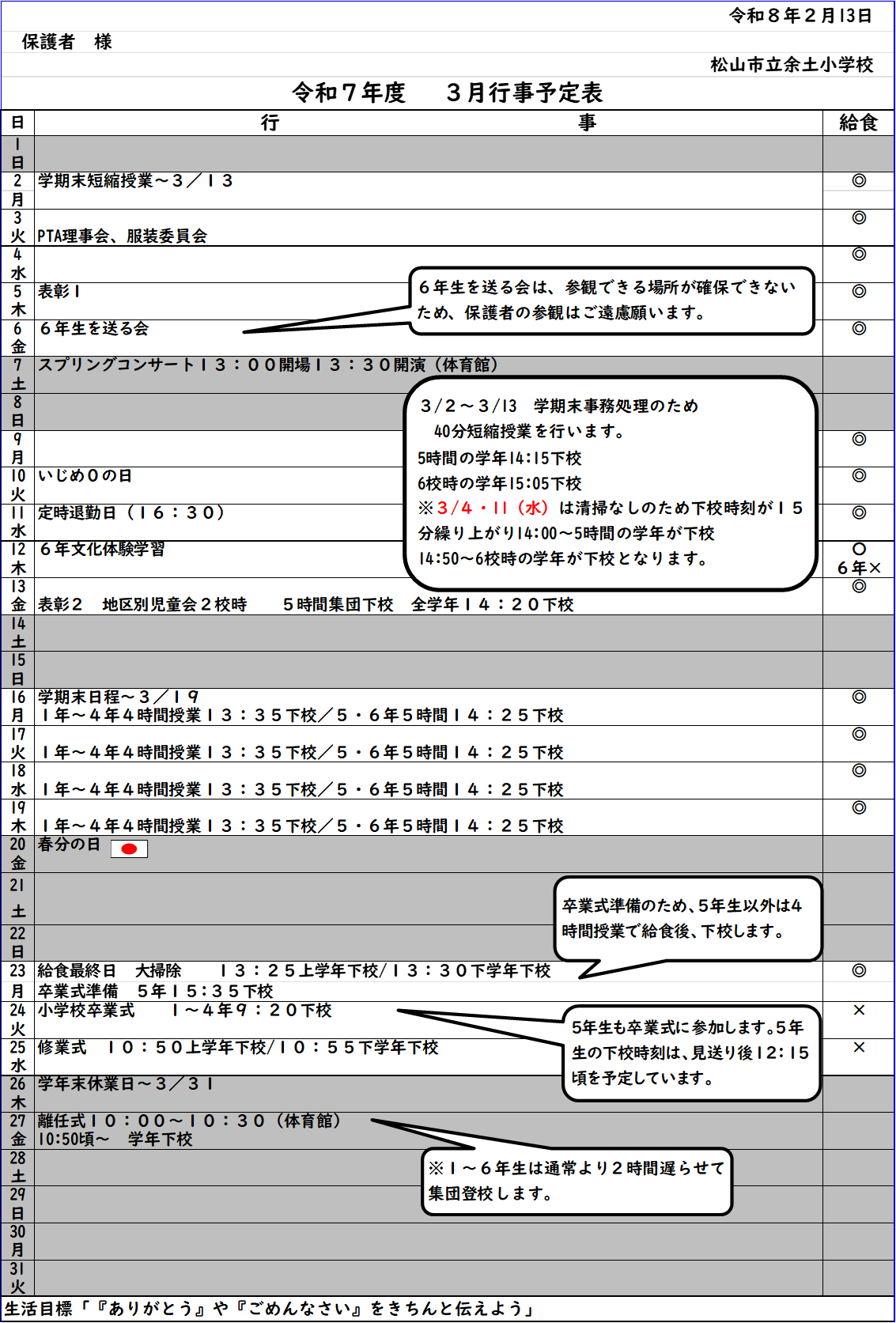Viewport: 896px width, 1323px height.
Task: Select the 集団登校 callout near 離任式
Action: pyautogui.click(x=577, y=1181)
